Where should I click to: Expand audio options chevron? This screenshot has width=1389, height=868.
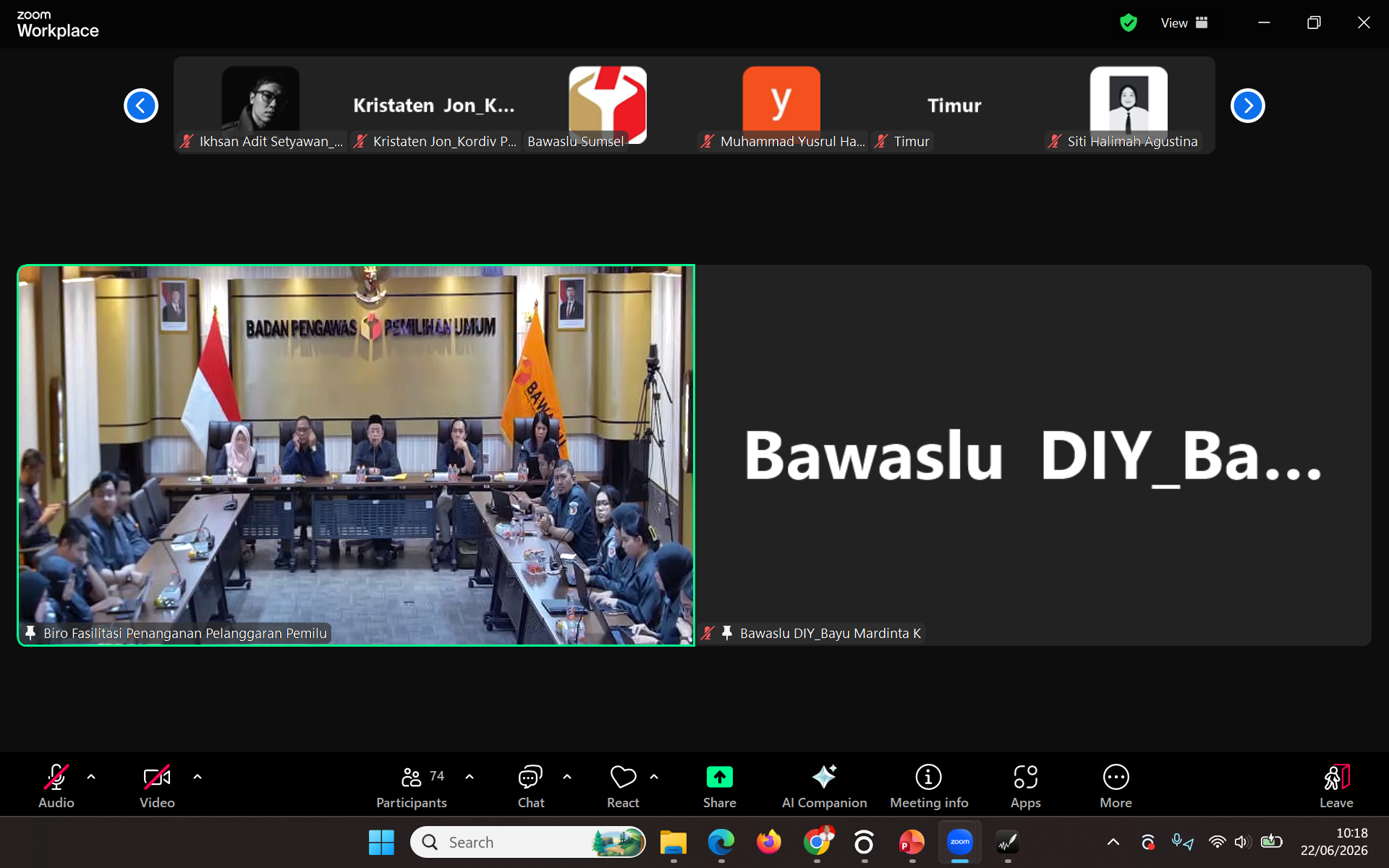tap(91, 777)
